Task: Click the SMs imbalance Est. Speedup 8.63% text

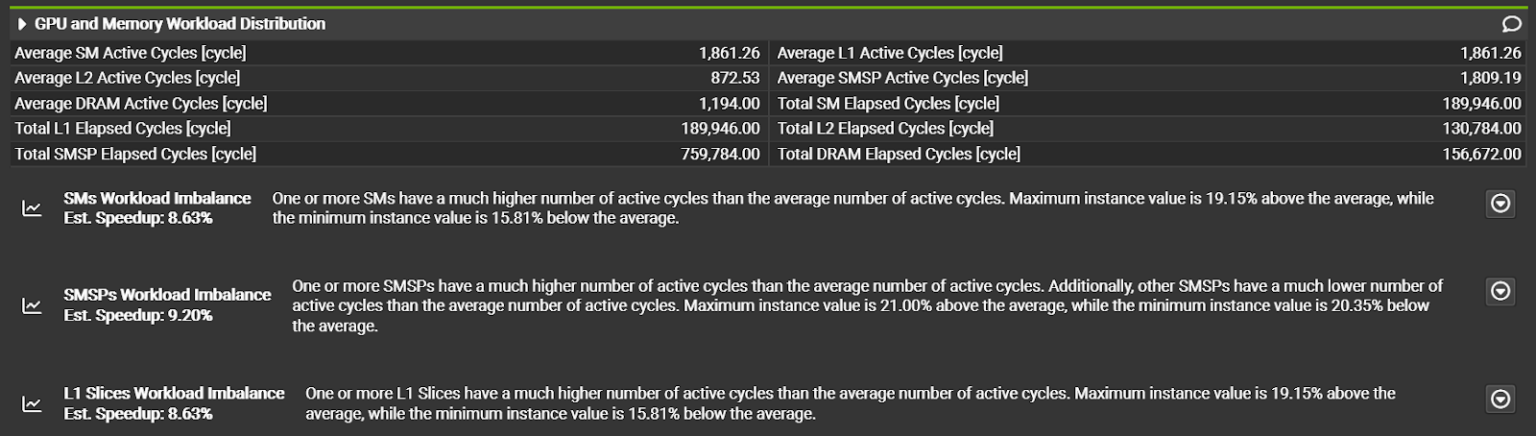Action: (138, 217)
